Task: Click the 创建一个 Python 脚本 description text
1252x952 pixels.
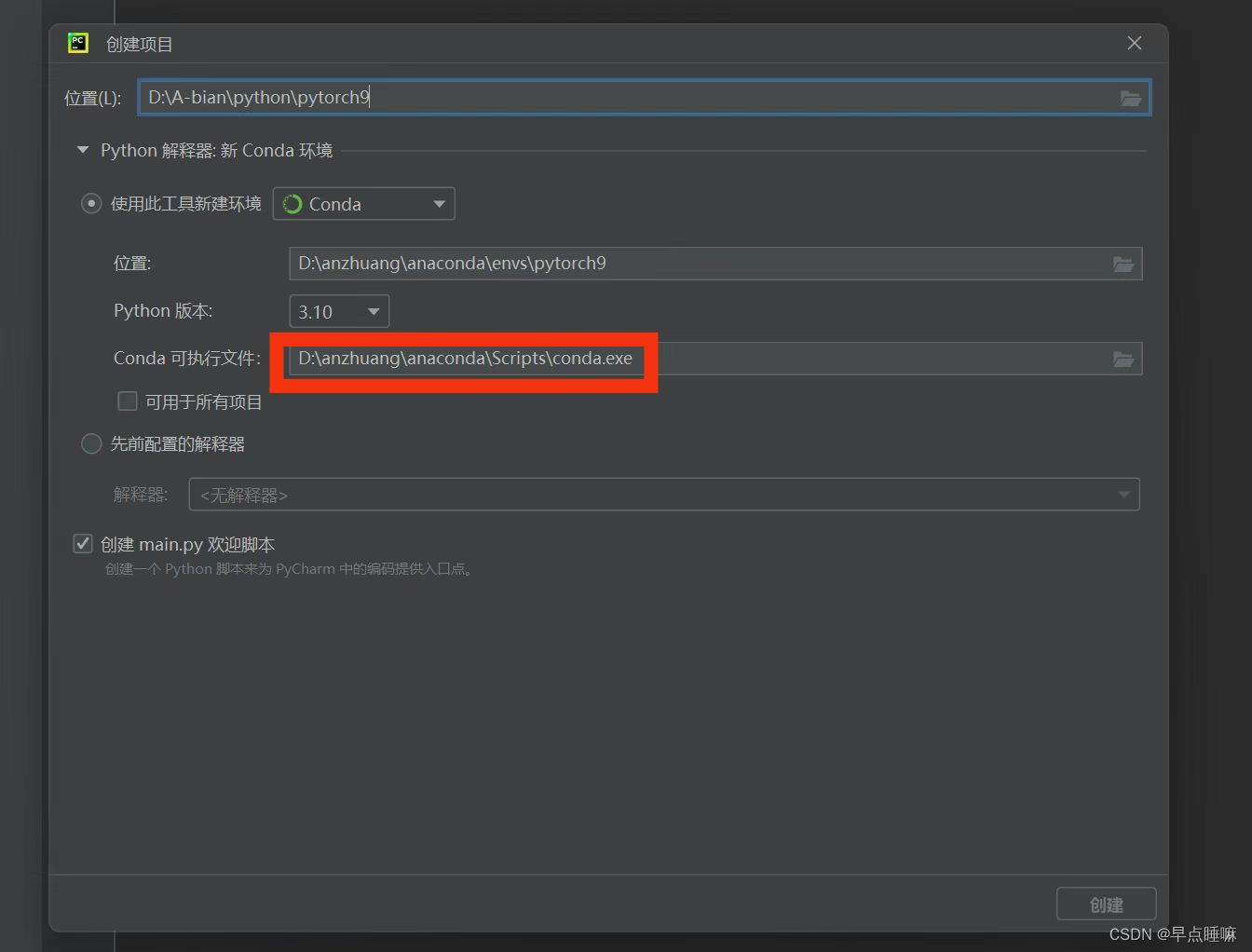Action: [x=290, y=568]
